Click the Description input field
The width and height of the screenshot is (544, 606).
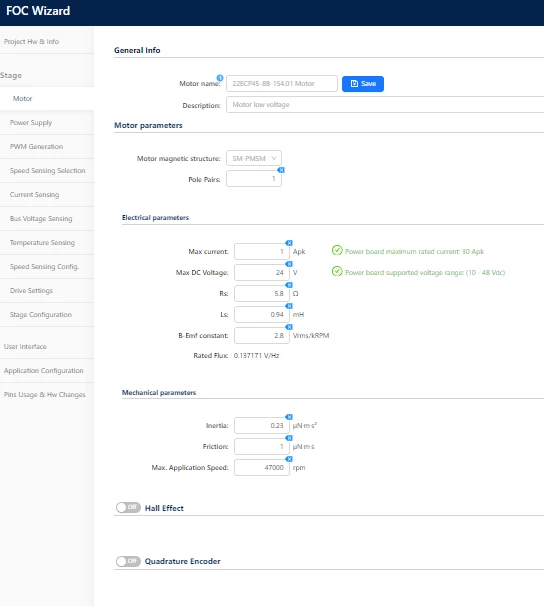(385, 105)
